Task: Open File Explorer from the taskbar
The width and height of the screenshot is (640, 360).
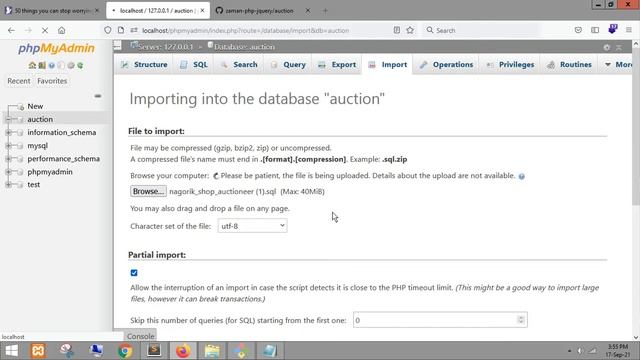Action: 212,351
